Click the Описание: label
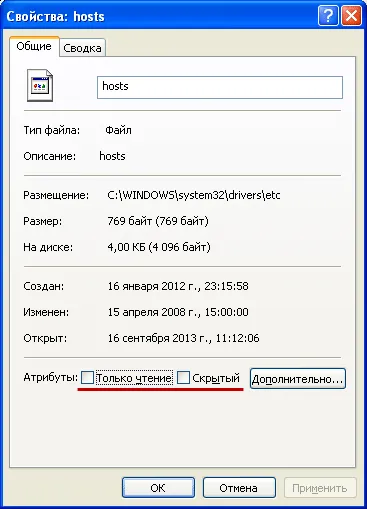This screenshot has height=509, width=367. (x=50, y=156)
